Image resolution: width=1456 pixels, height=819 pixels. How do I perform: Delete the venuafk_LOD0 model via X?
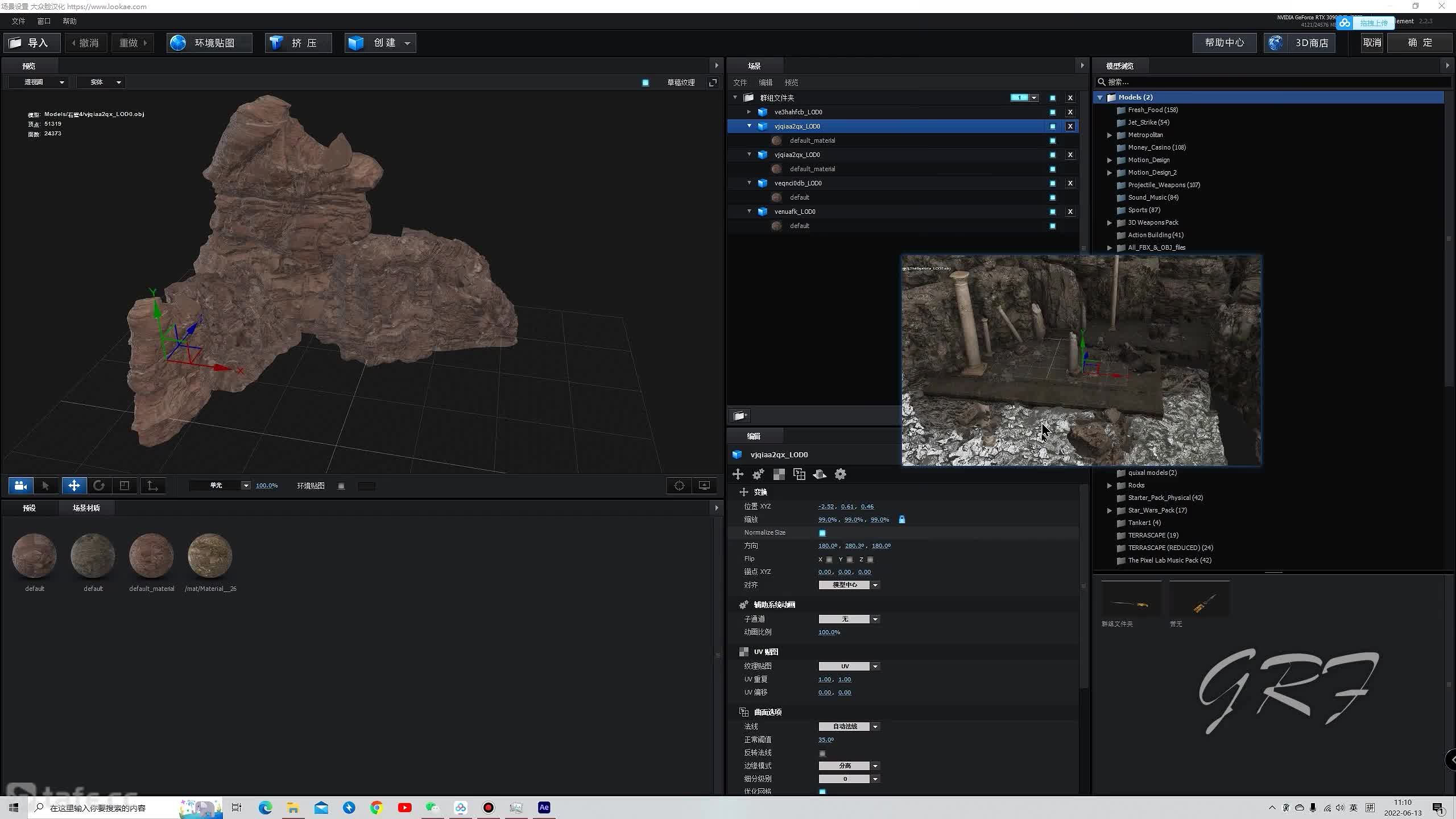(1070, 212)
